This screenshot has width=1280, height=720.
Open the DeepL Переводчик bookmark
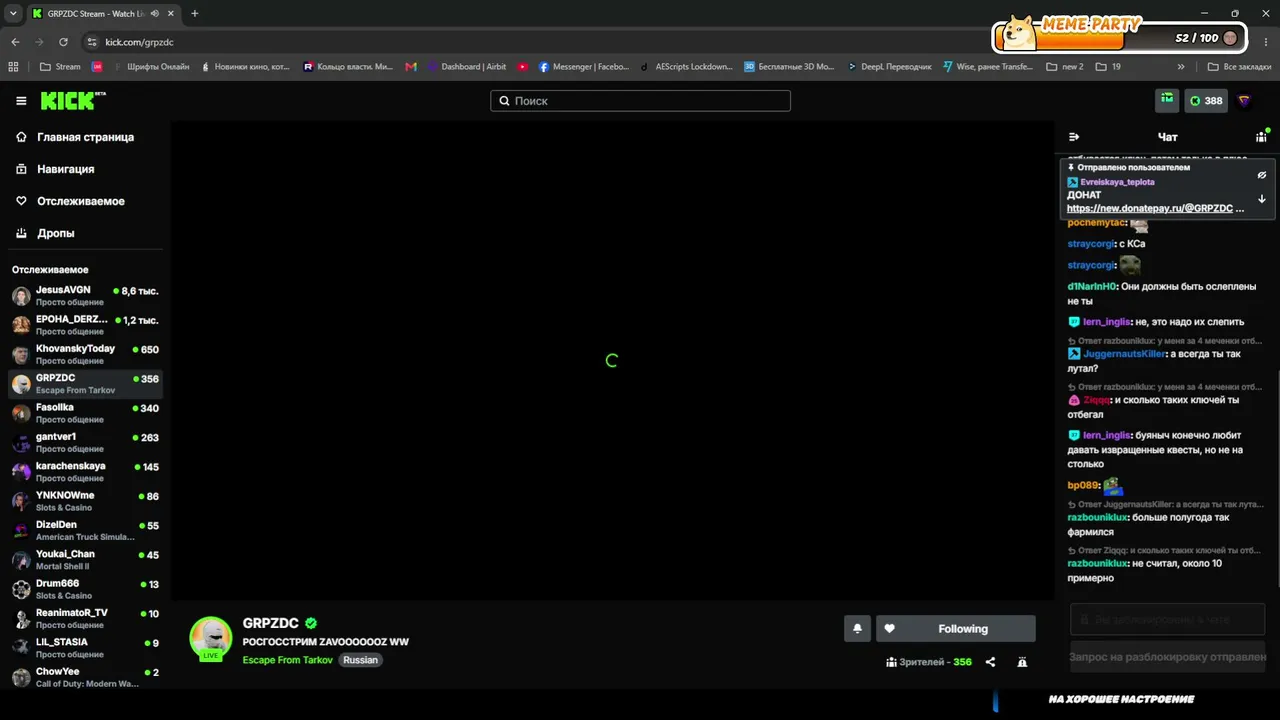[889, 67]
